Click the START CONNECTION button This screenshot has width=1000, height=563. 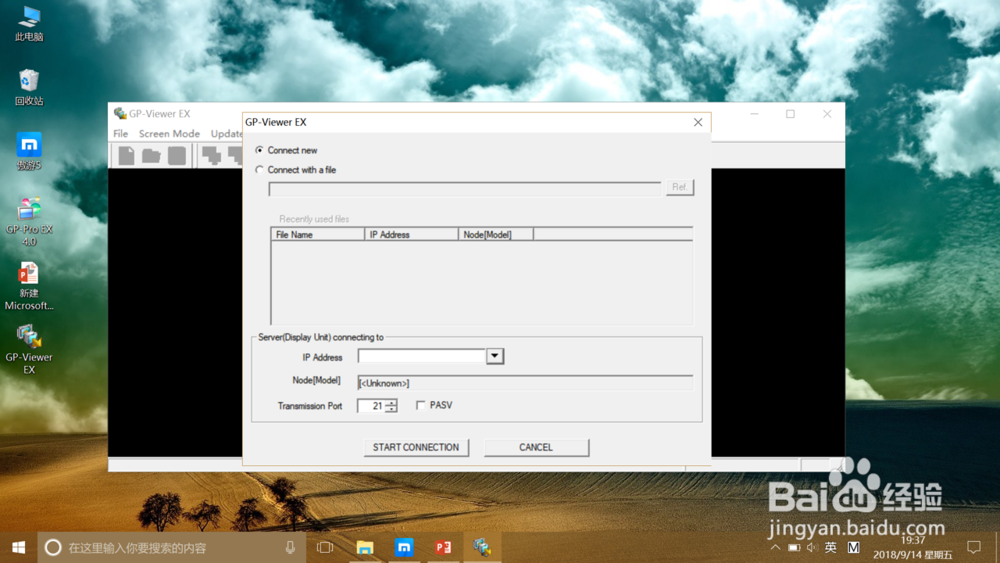[x=416, y=447]
